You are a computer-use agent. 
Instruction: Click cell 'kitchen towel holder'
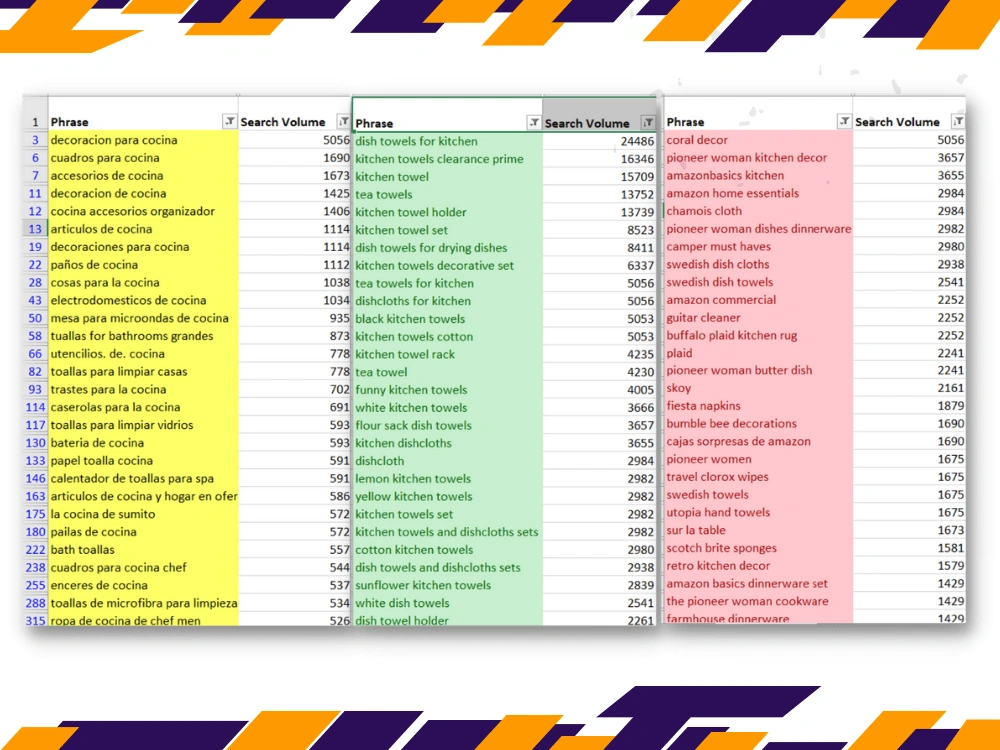pos(447,212)
